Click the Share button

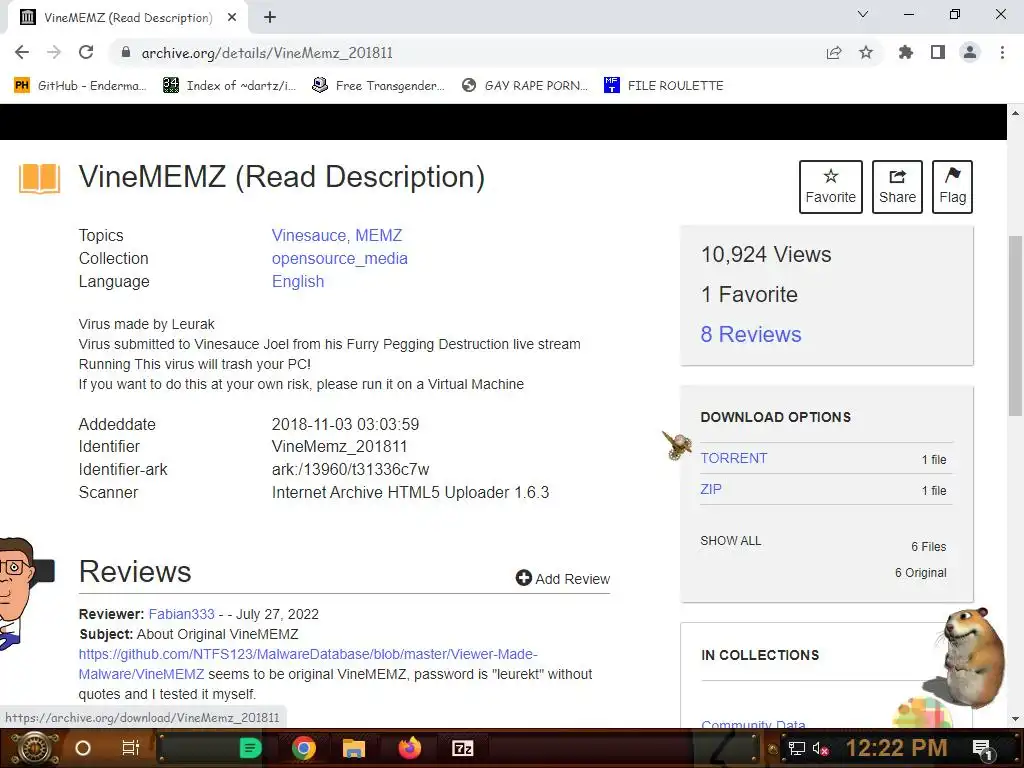click(x=897, y=187)
